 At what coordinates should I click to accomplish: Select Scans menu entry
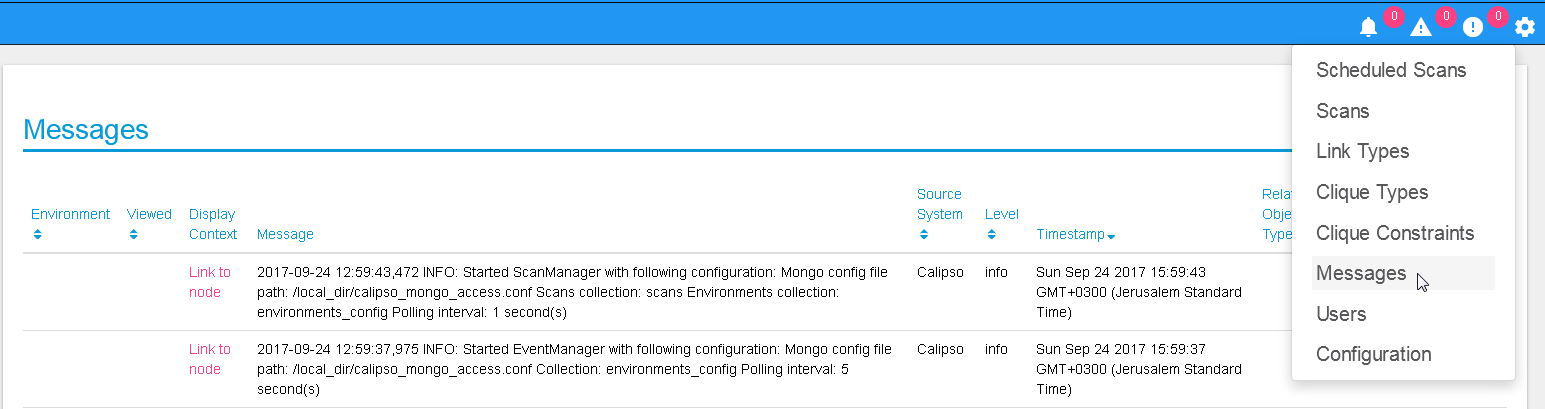click(x=1343, y=111)
